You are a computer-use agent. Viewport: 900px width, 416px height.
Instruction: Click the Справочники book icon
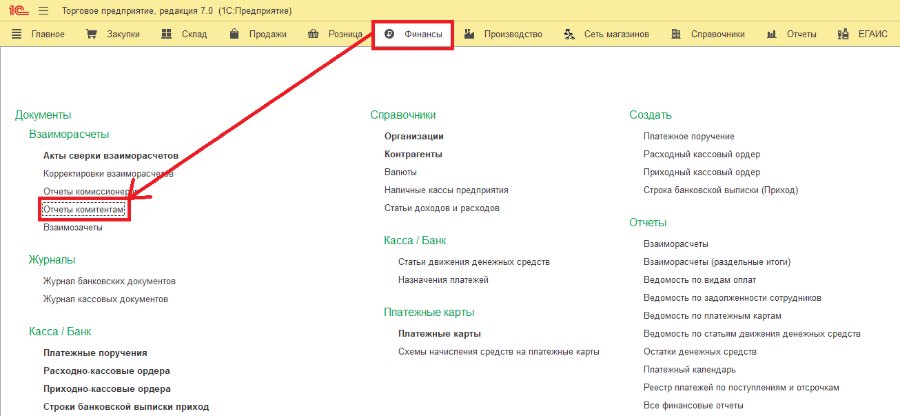click(676, 34)
